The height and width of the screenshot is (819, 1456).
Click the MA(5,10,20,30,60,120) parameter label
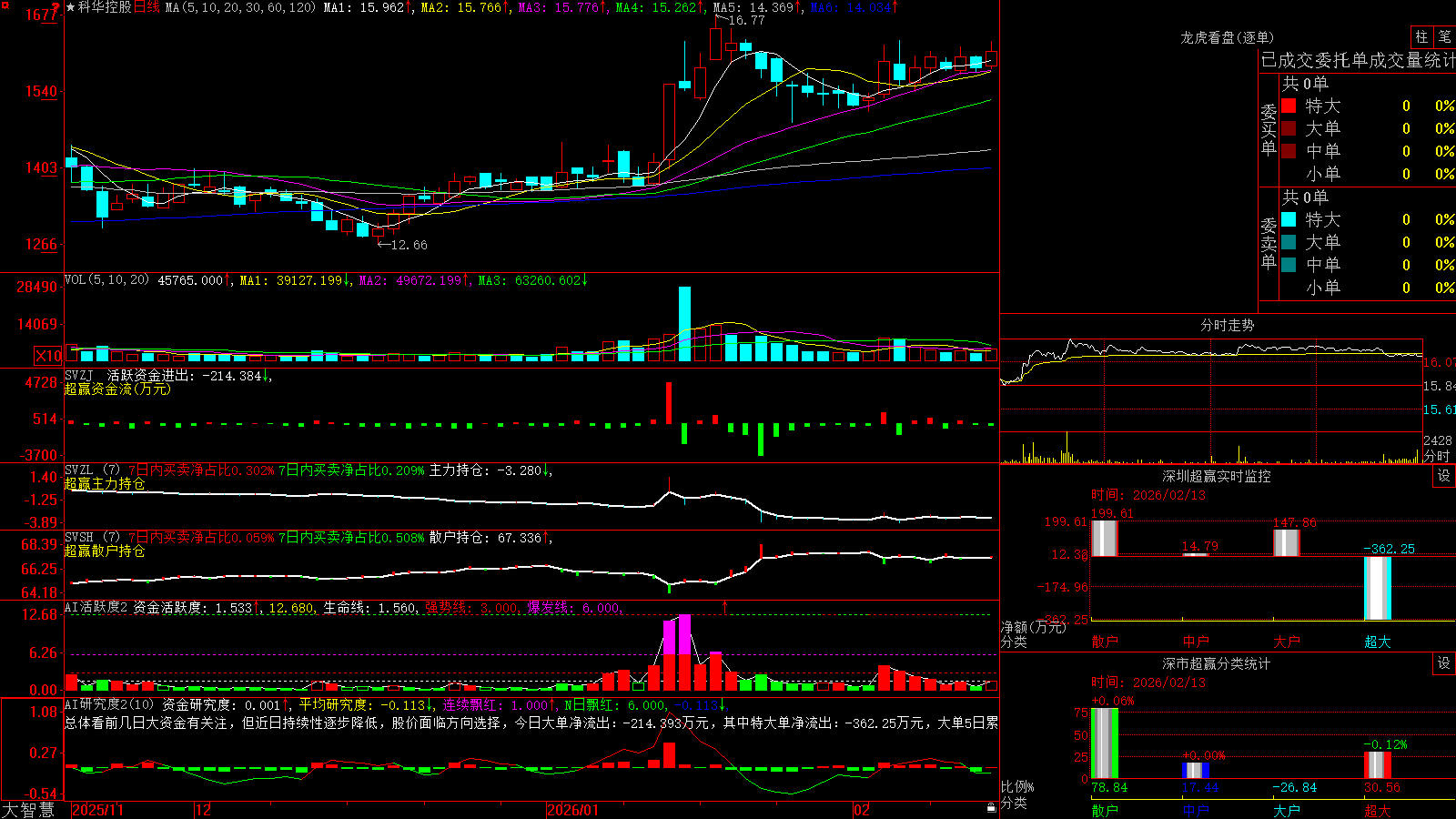(240, 7)
